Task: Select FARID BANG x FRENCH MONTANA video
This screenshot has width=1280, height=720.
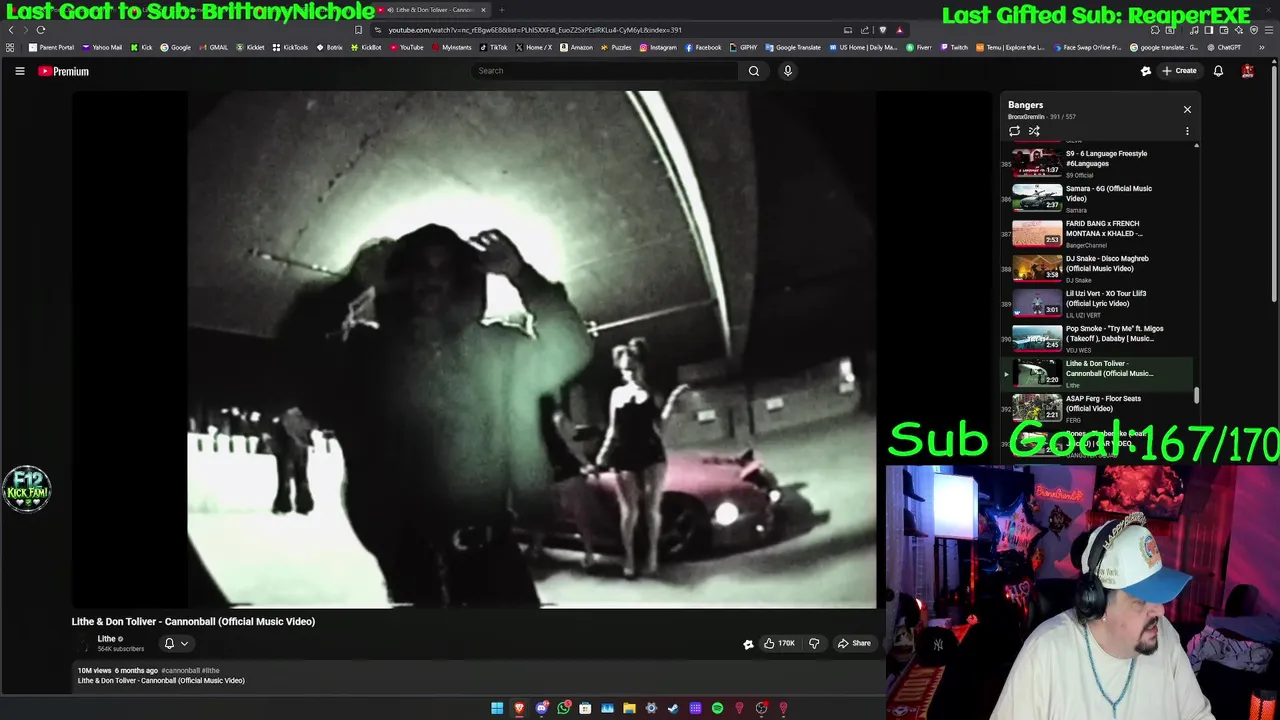Action: point(1098,233)
